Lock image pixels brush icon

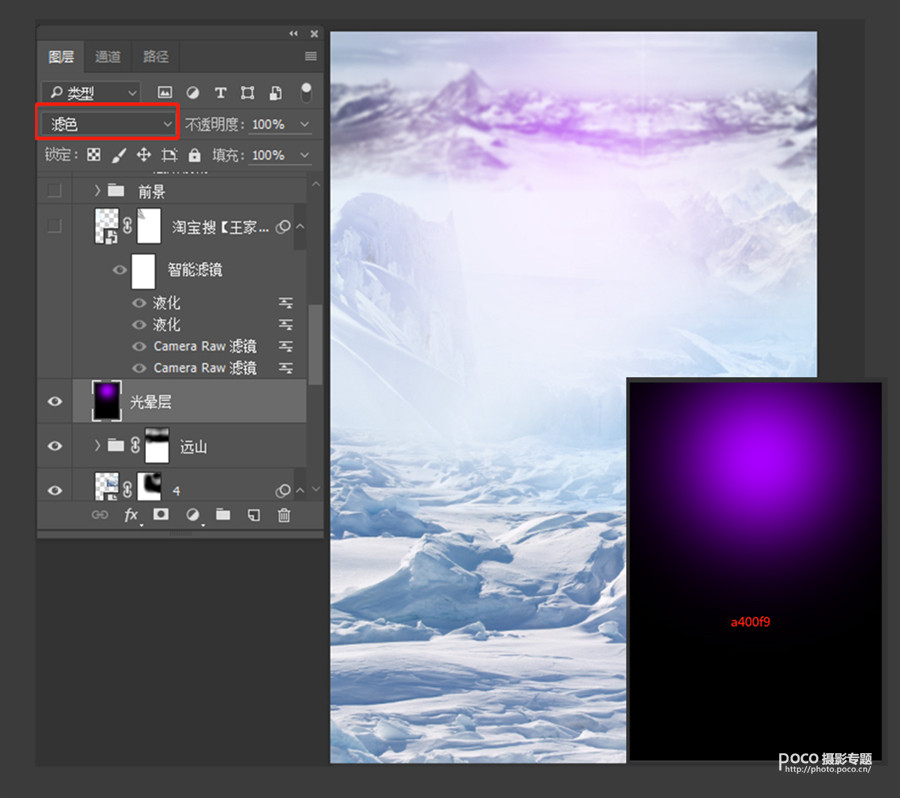(x=119, y=155)
